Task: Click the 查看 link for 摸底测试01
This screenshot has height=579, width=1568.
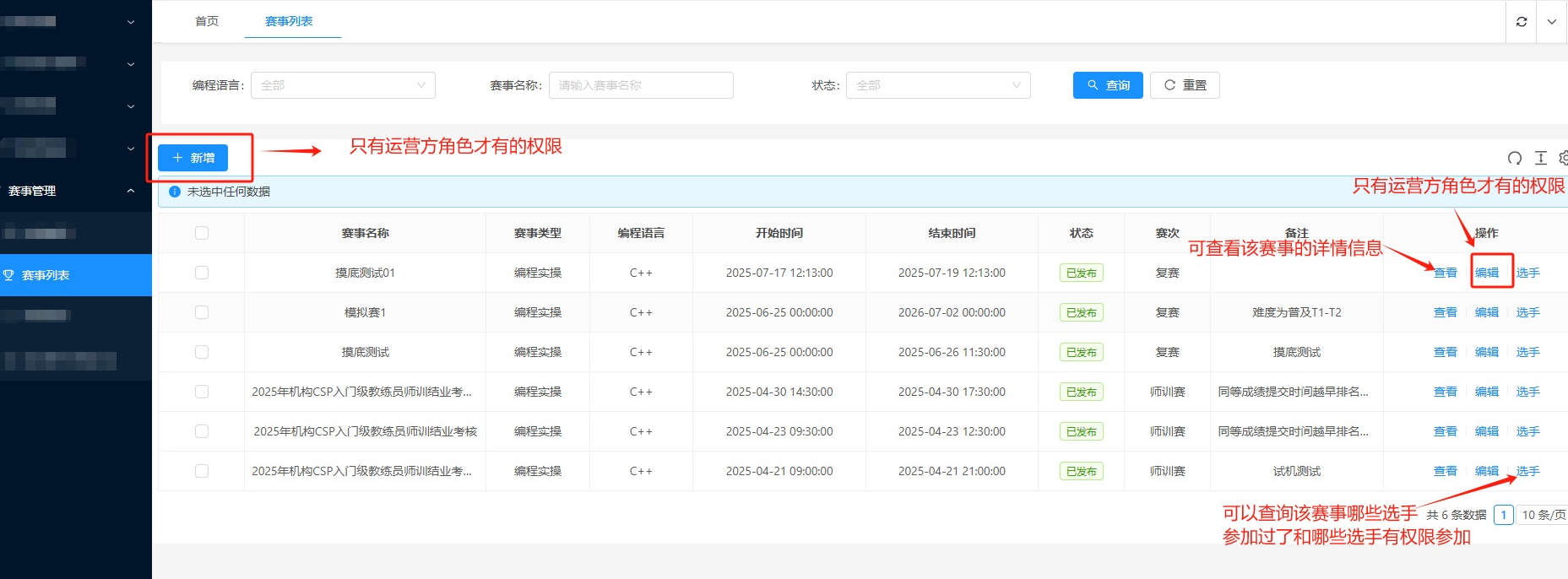Action: click(x=1445, y=273)
